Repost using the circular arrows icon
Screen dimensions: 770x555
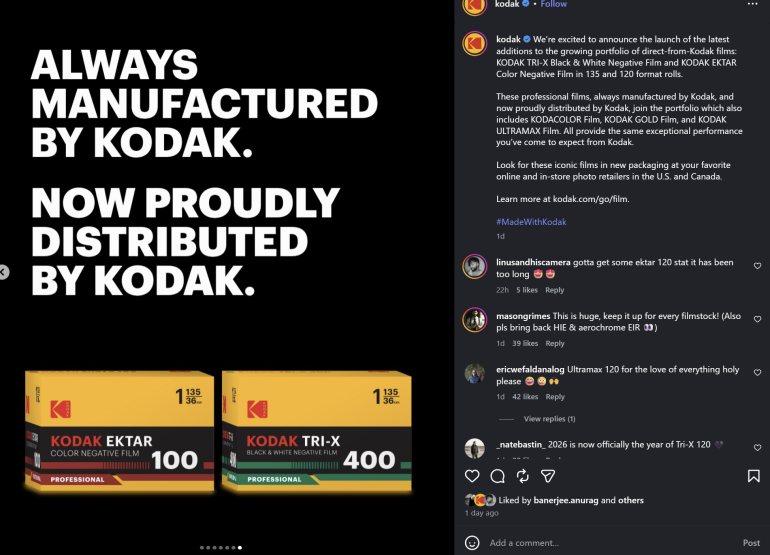[523, 476]
